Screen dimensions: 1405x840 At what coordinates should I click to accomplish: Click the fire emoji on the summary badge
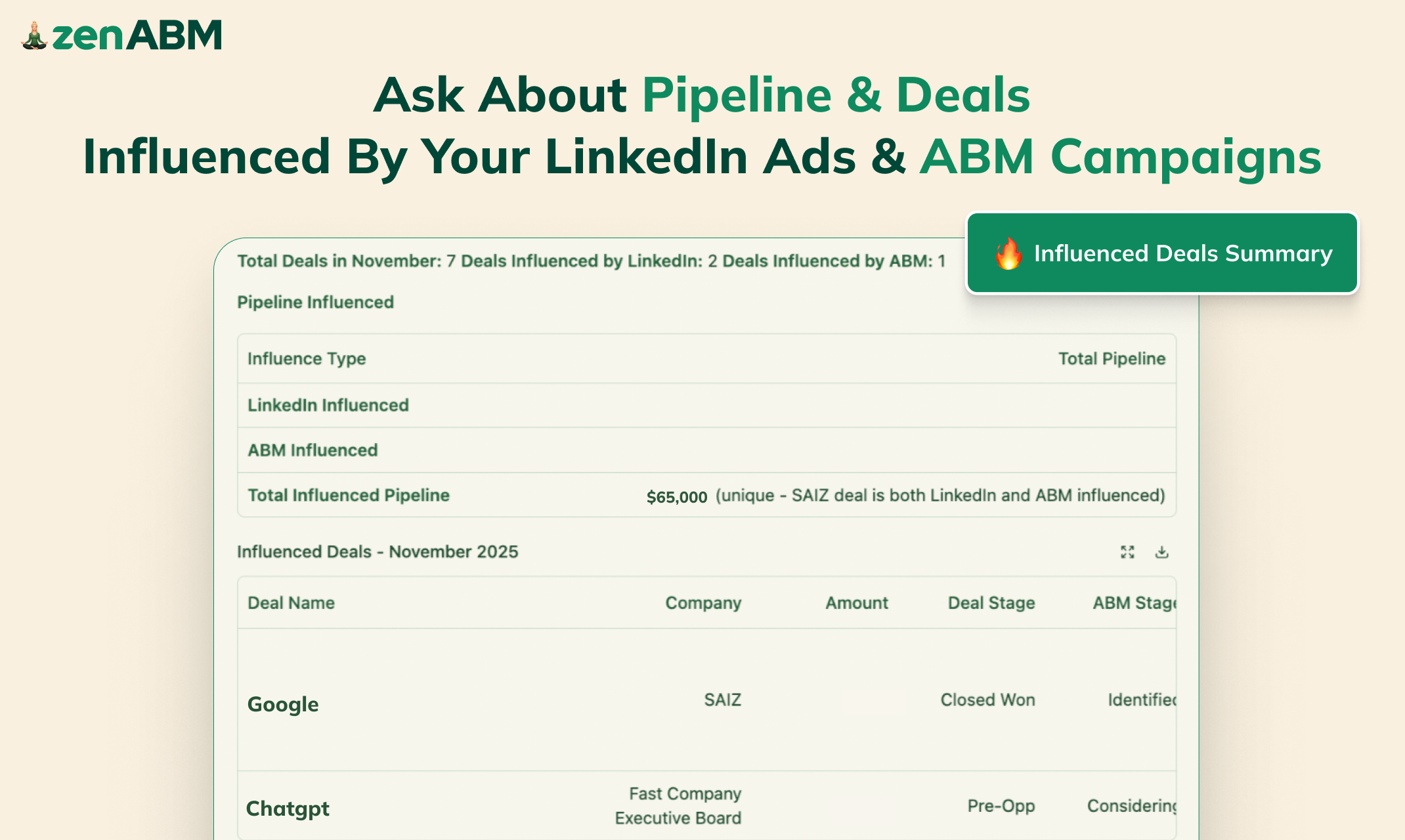point(1009,254)
